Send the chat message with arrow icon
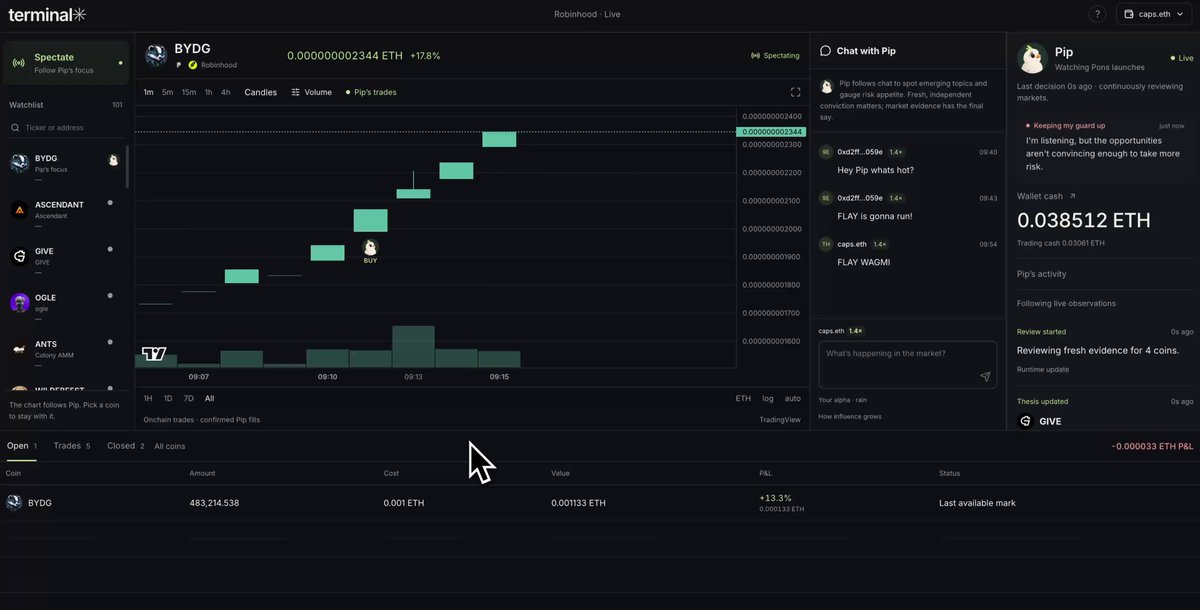The image size is (1200, 610). pos(985,377)
